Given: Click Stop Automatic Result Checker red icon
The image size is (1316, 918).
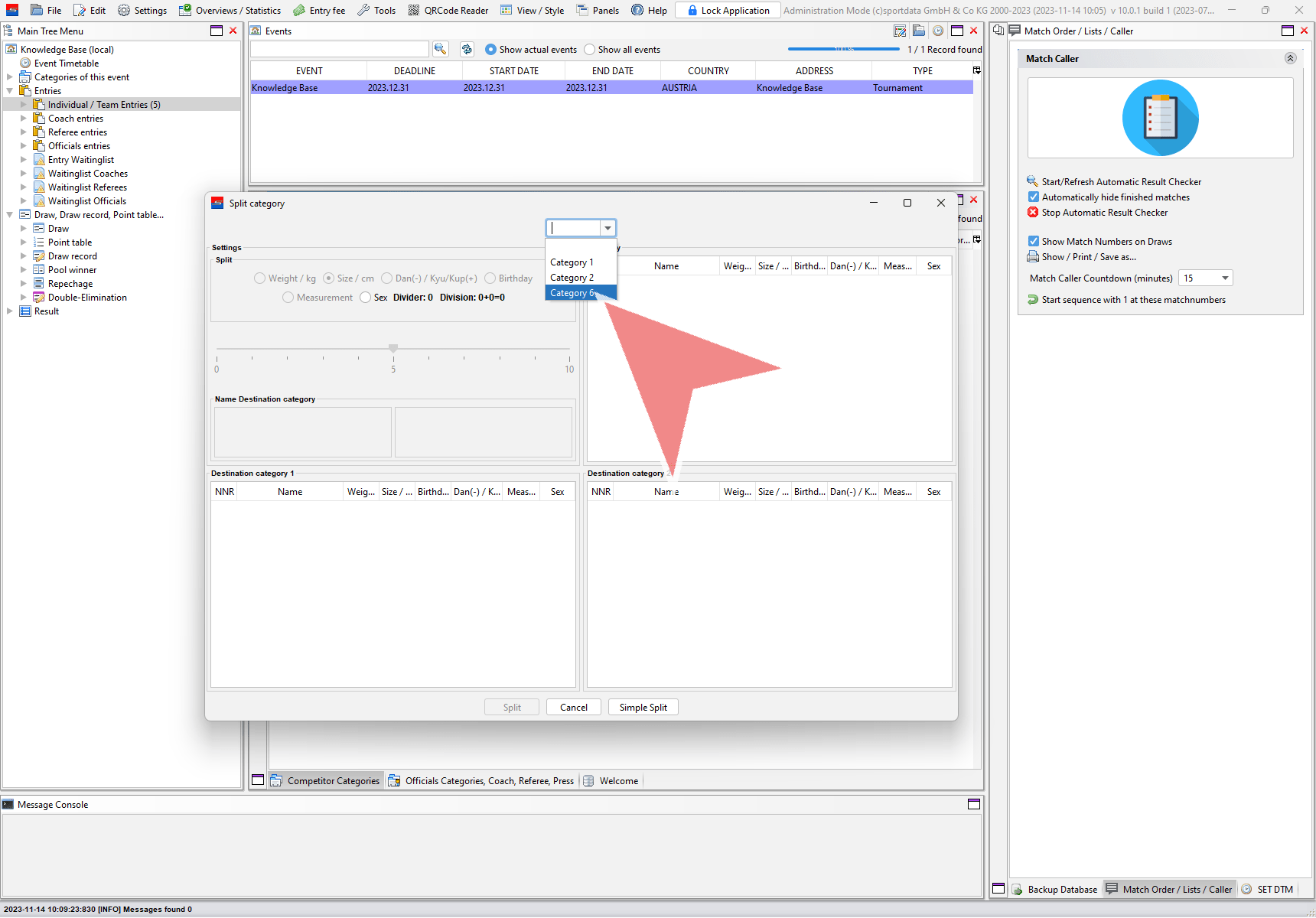Looking at the screenshot, I should 1033,213.
